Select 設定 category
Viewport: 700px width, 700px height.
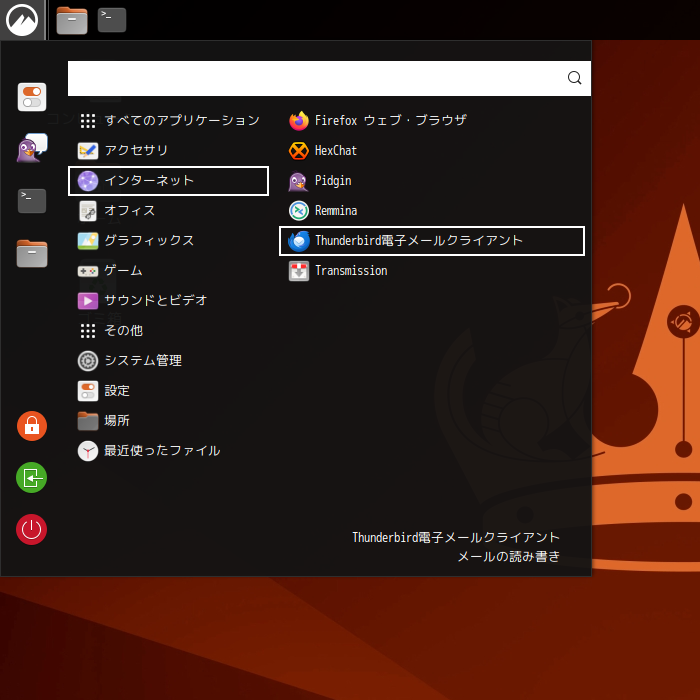[x=168, y=391]
